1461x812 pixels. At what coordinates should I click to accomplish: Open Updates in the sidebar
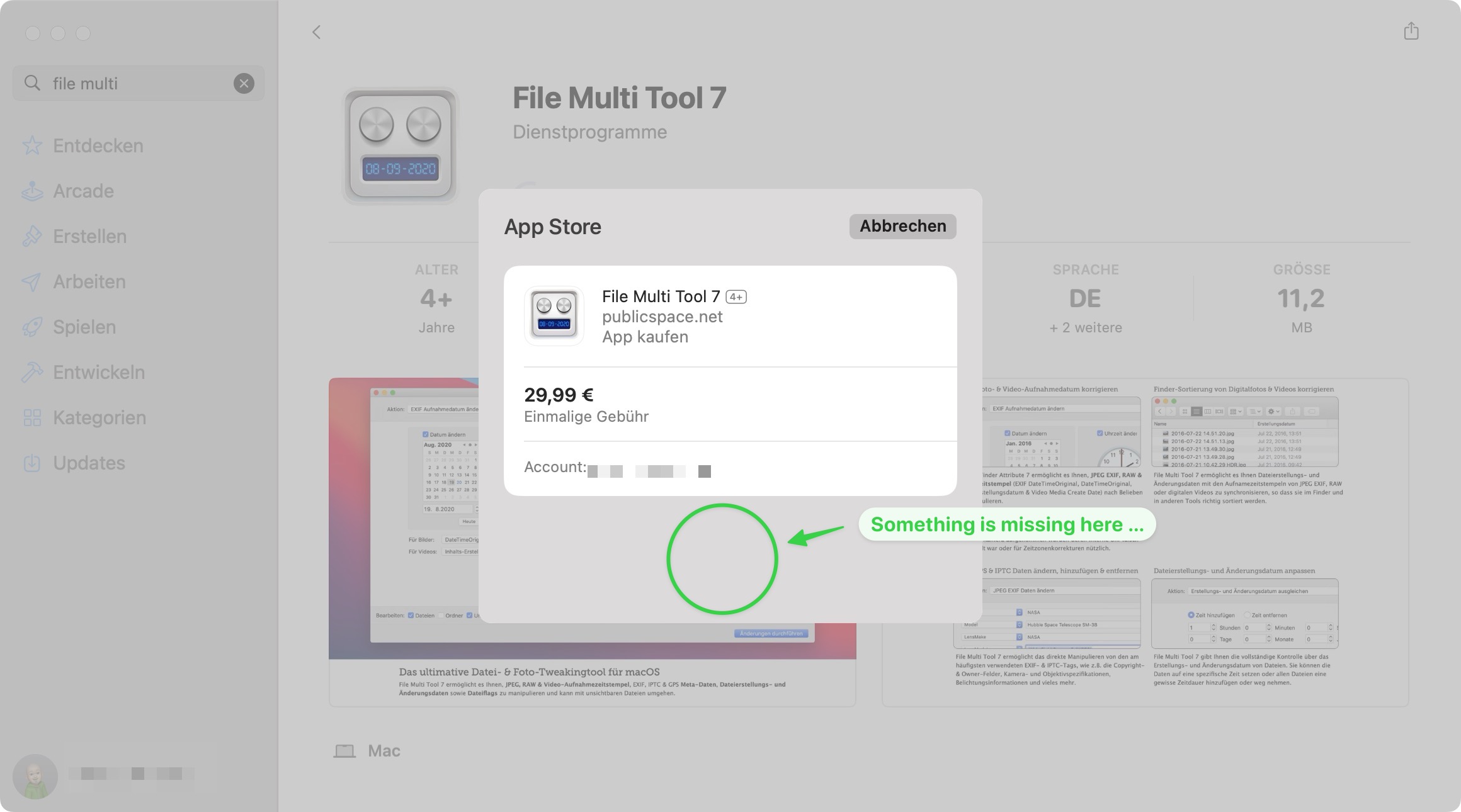click(89, 463)
